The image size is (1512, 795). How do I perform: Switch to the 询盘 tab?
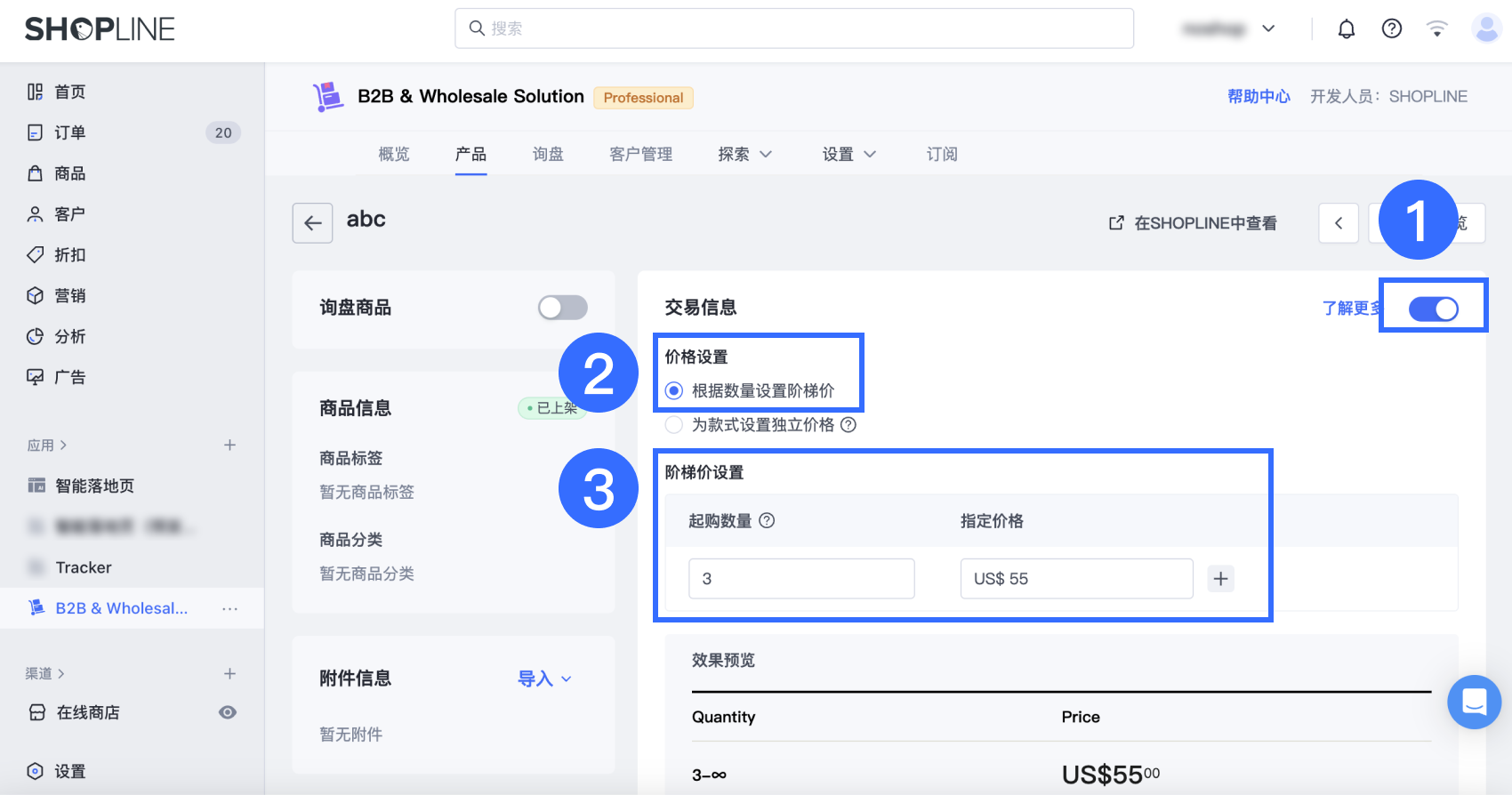548,155
